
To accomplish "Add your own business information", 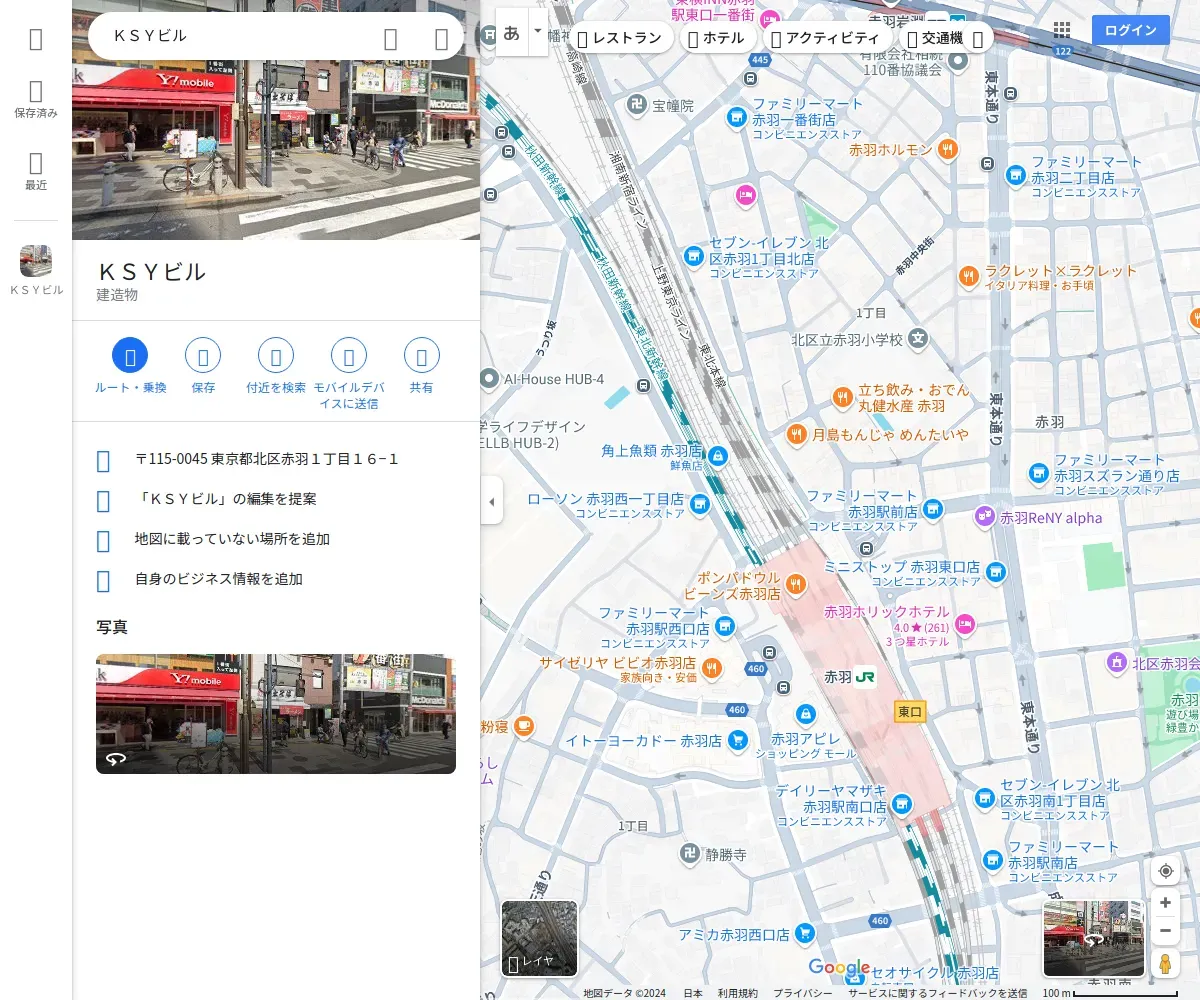I will (276, 579).
